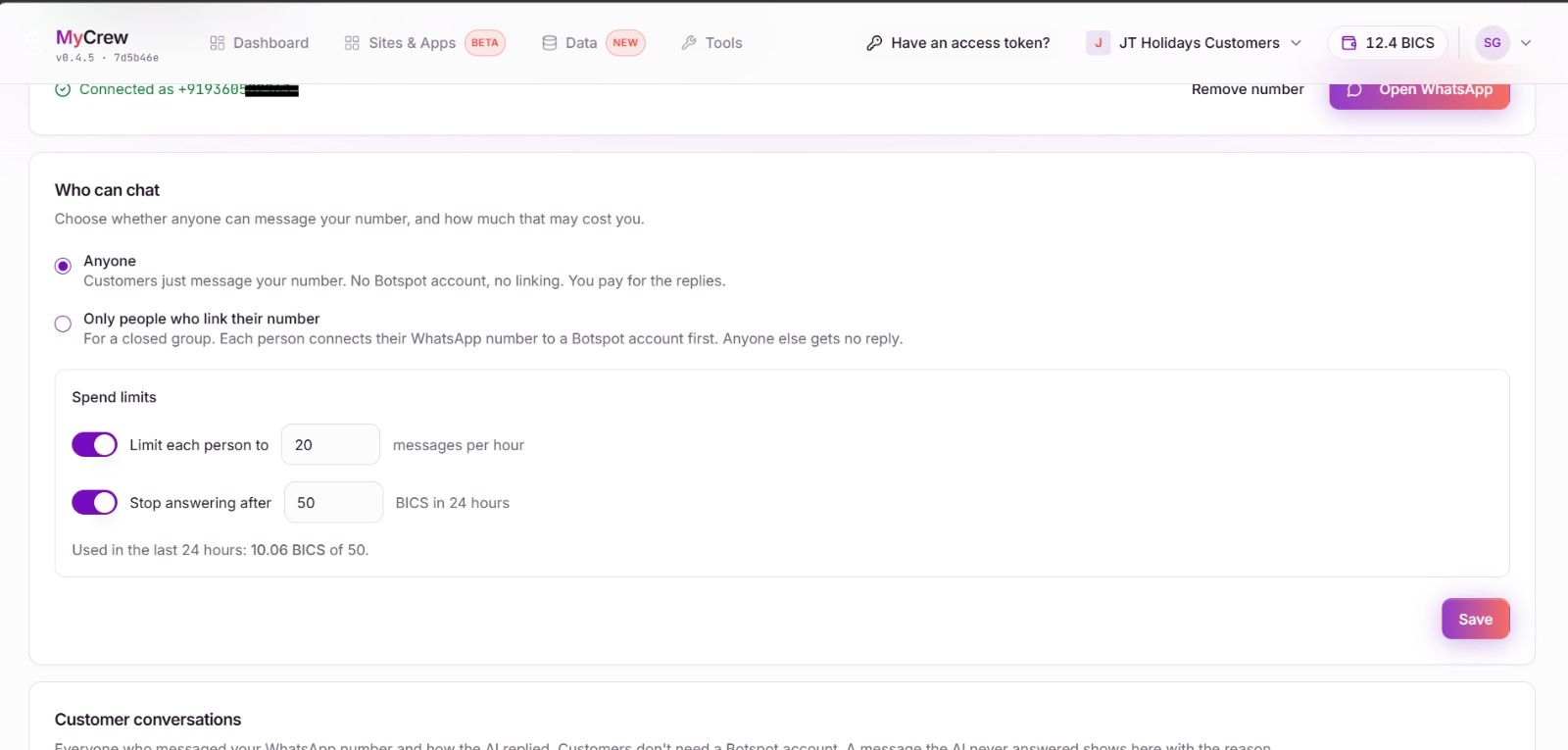Click the Who can chat heading
Image resolution: width=1568 pixels, height=750 pixels.
(x=107, y=190)
